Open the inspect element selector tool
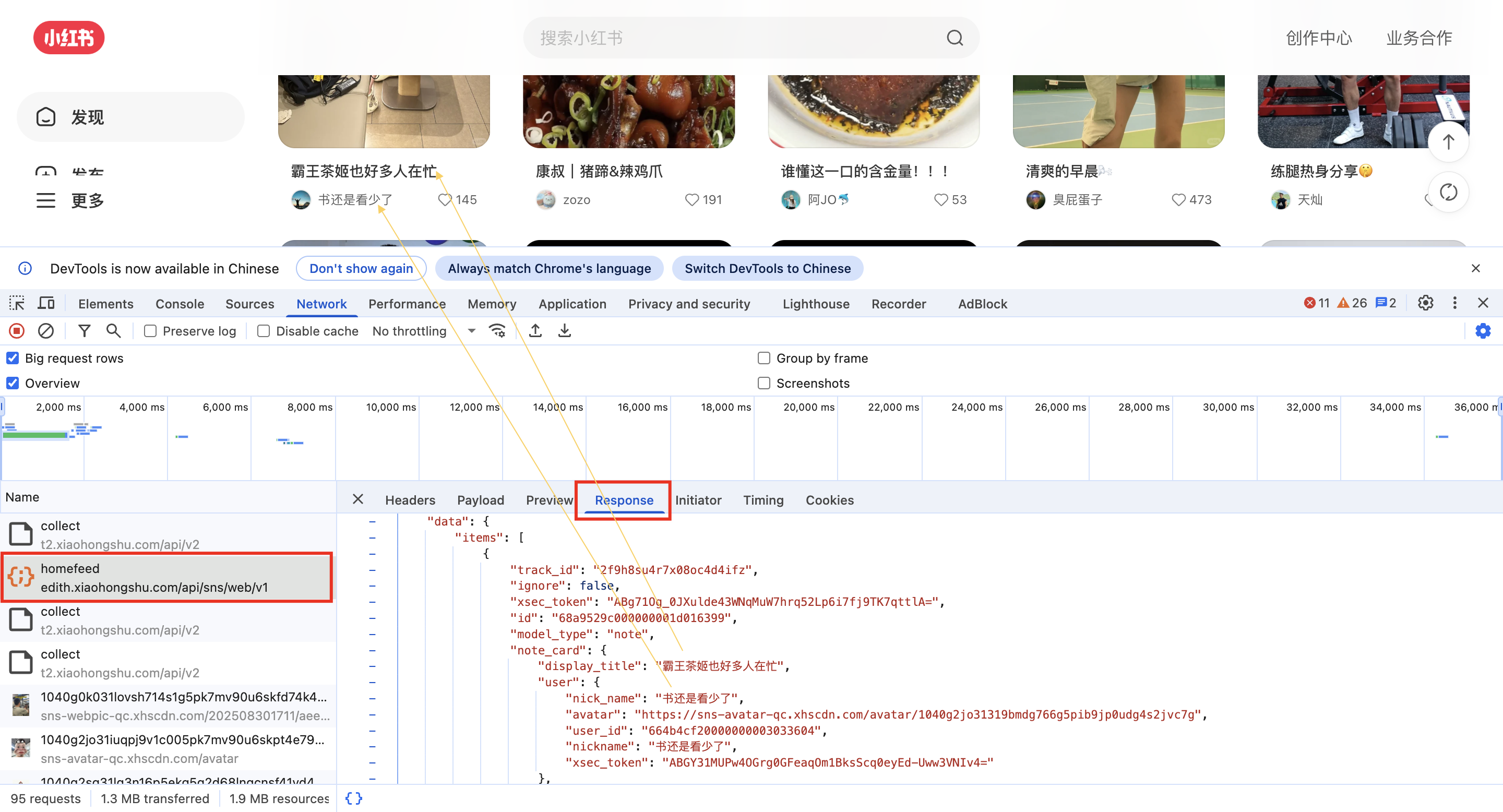 [x=17, y=303]
